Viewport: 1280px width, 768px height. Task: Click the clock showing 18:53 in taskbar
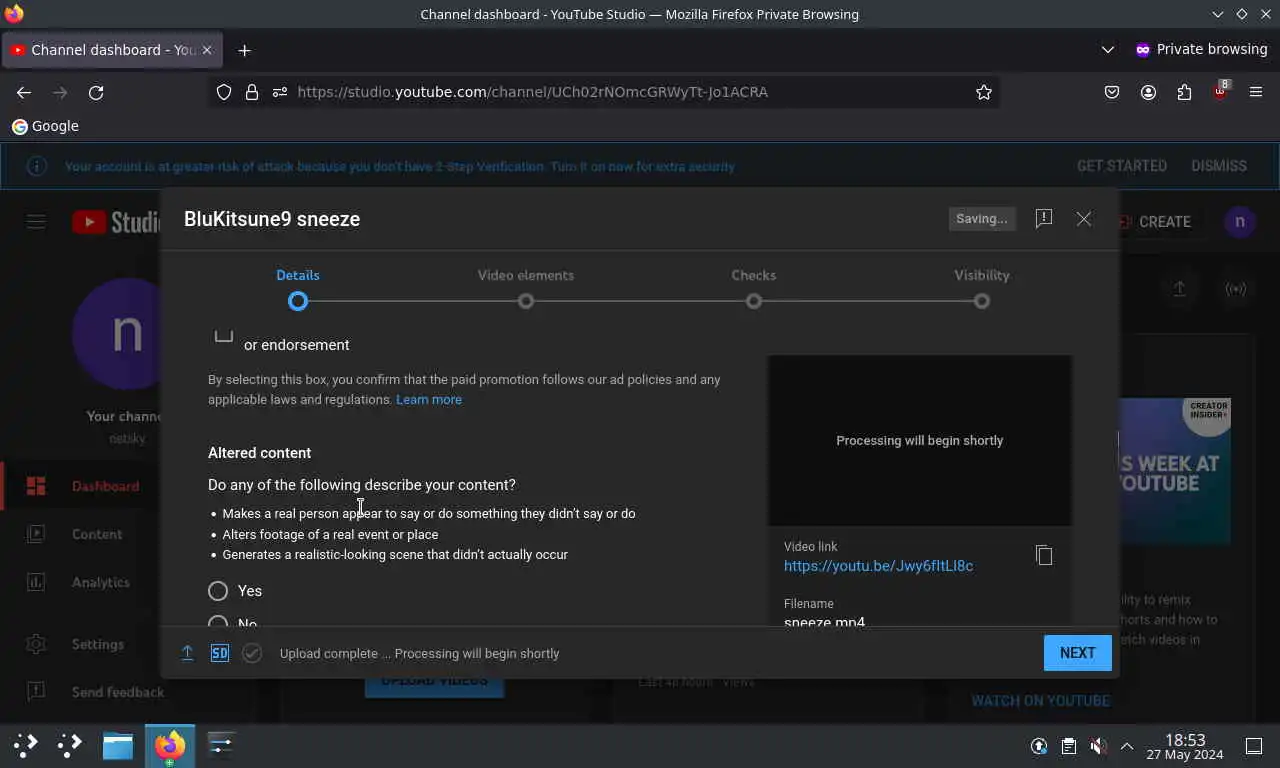click(1185, 747)
